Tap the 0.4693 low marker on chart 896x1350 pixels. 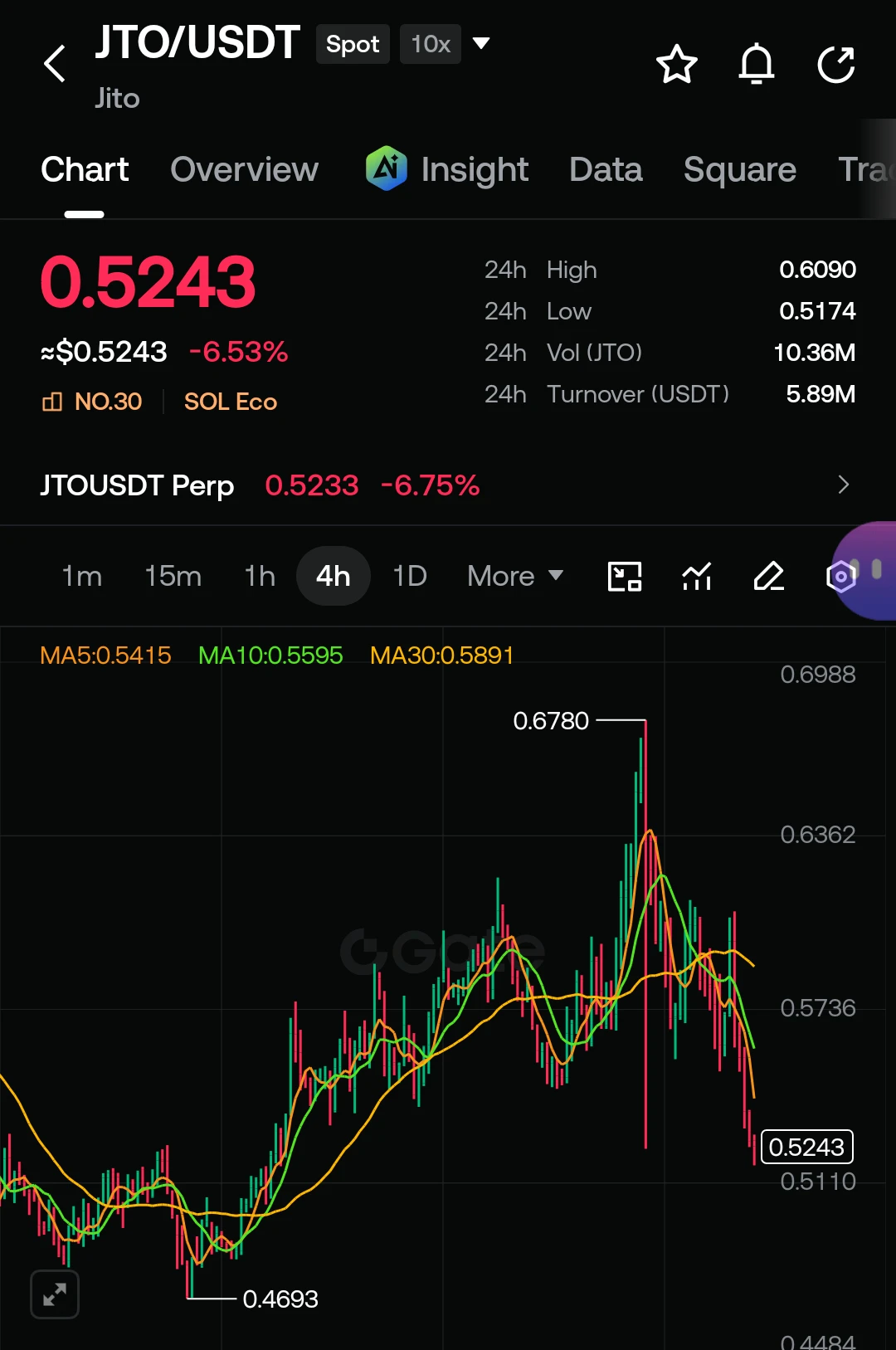[x=280, y=1299]
